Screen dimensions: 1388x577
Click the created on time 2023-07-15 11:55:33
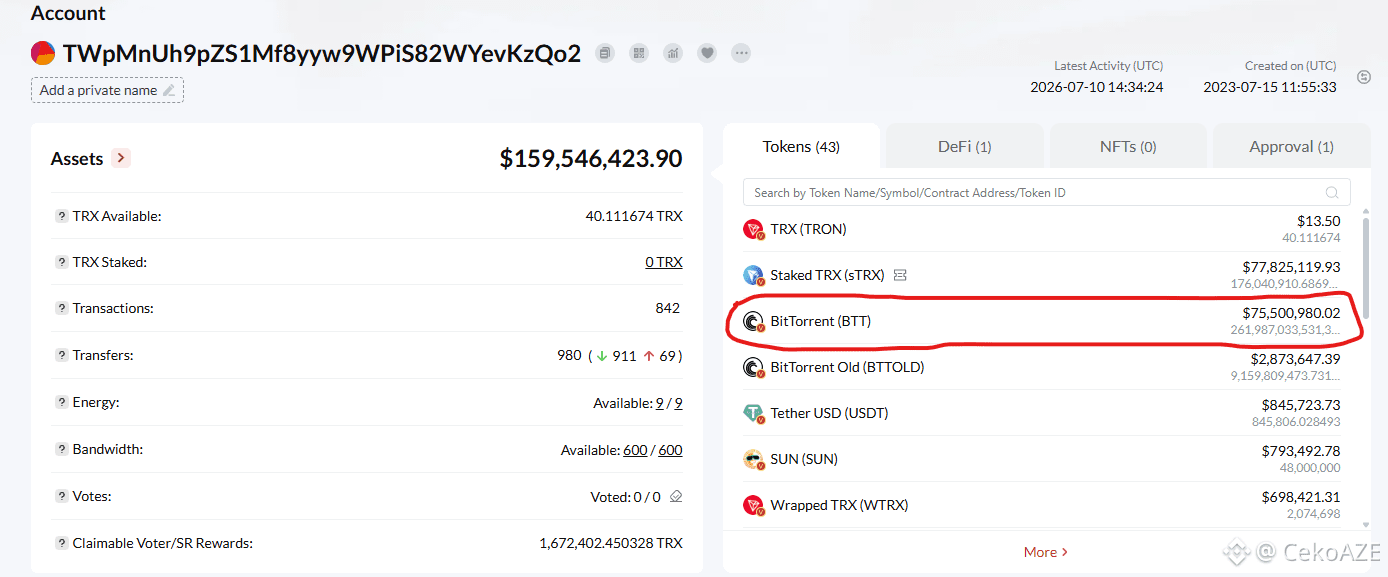1270,87
